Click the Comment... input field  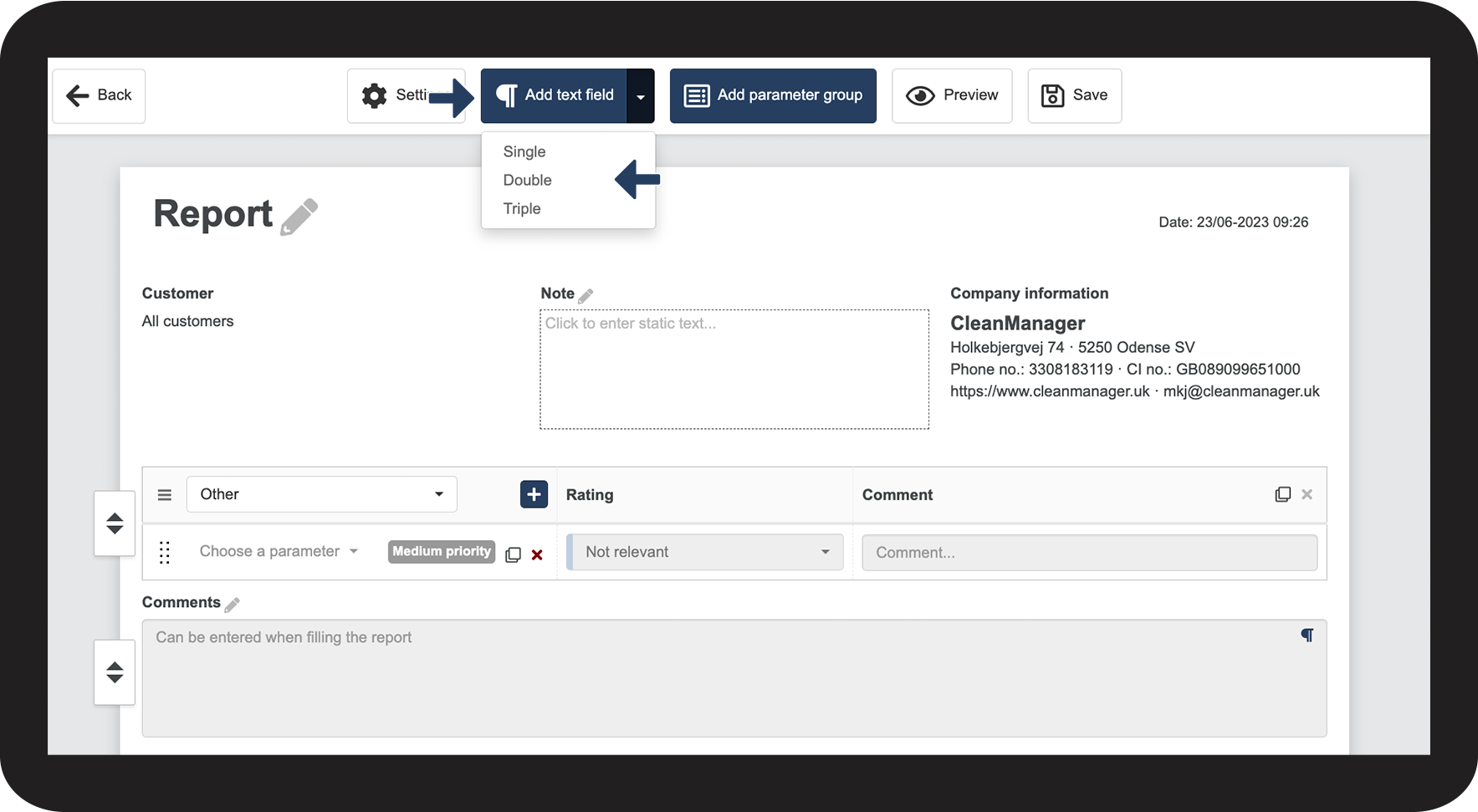(x=1089, y=552)
